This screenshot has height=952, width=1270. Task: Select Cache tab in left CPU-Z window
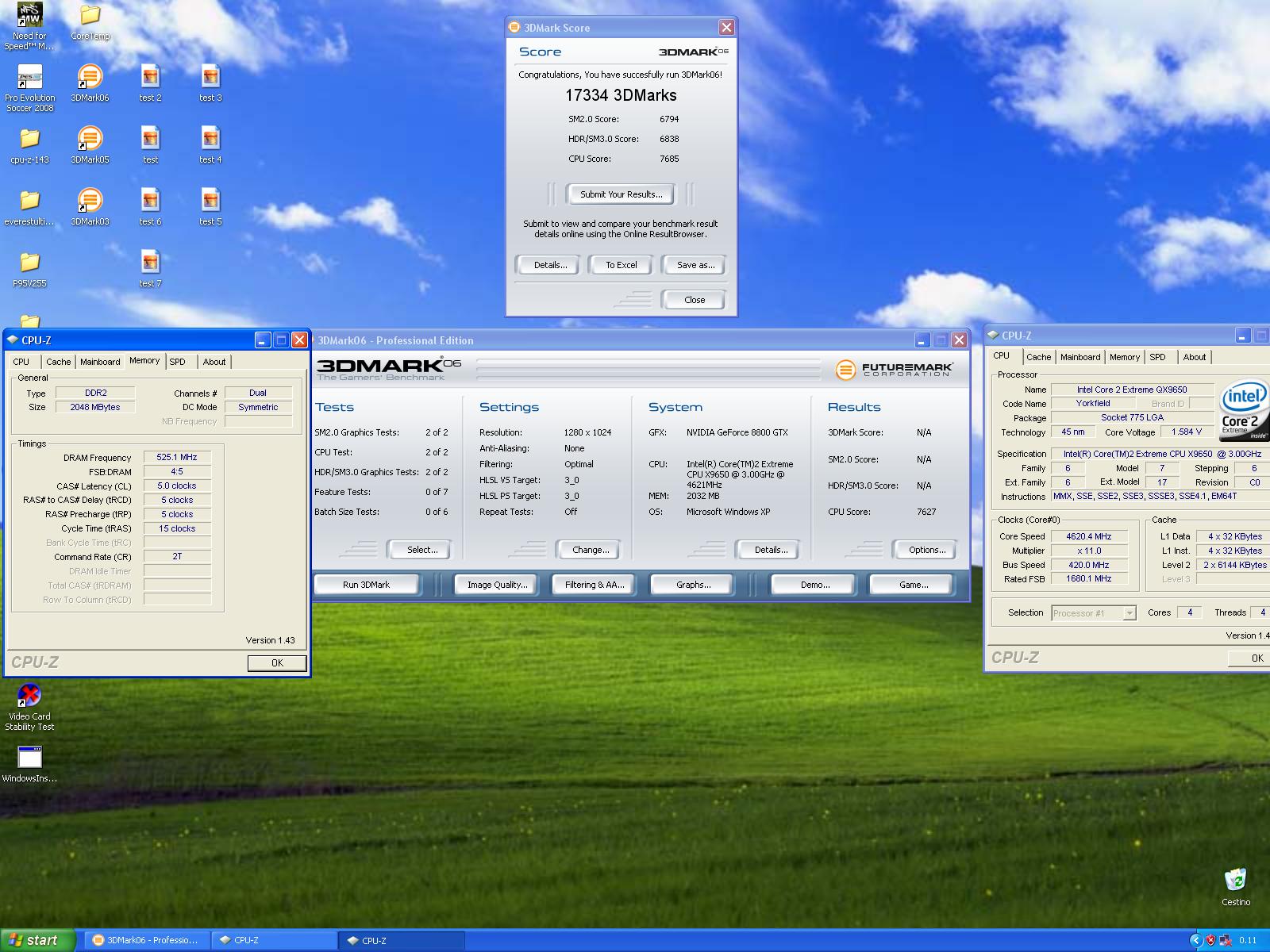58,362
